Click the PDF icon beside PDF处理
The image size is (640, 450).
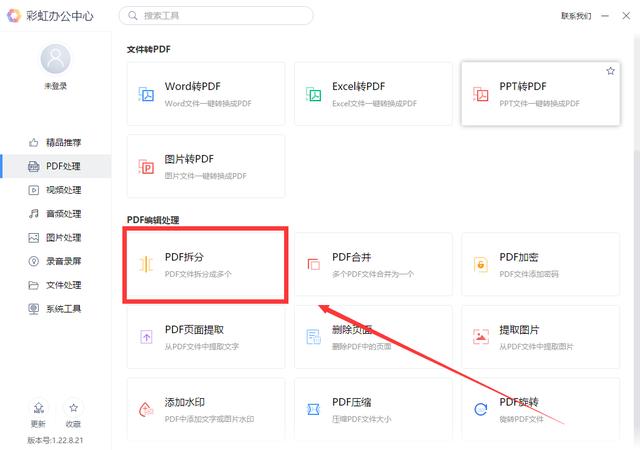click(33, 166)
